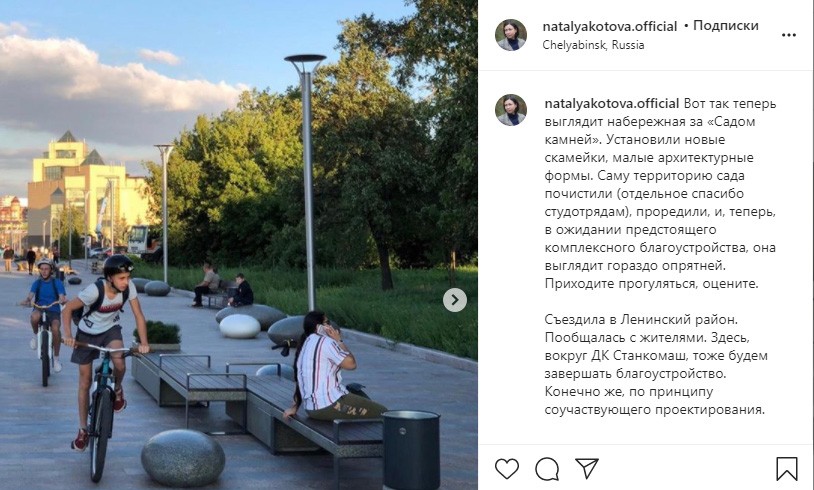Click the first caption paragraph about набережная

pyautogui.click(x=660, y=194)
